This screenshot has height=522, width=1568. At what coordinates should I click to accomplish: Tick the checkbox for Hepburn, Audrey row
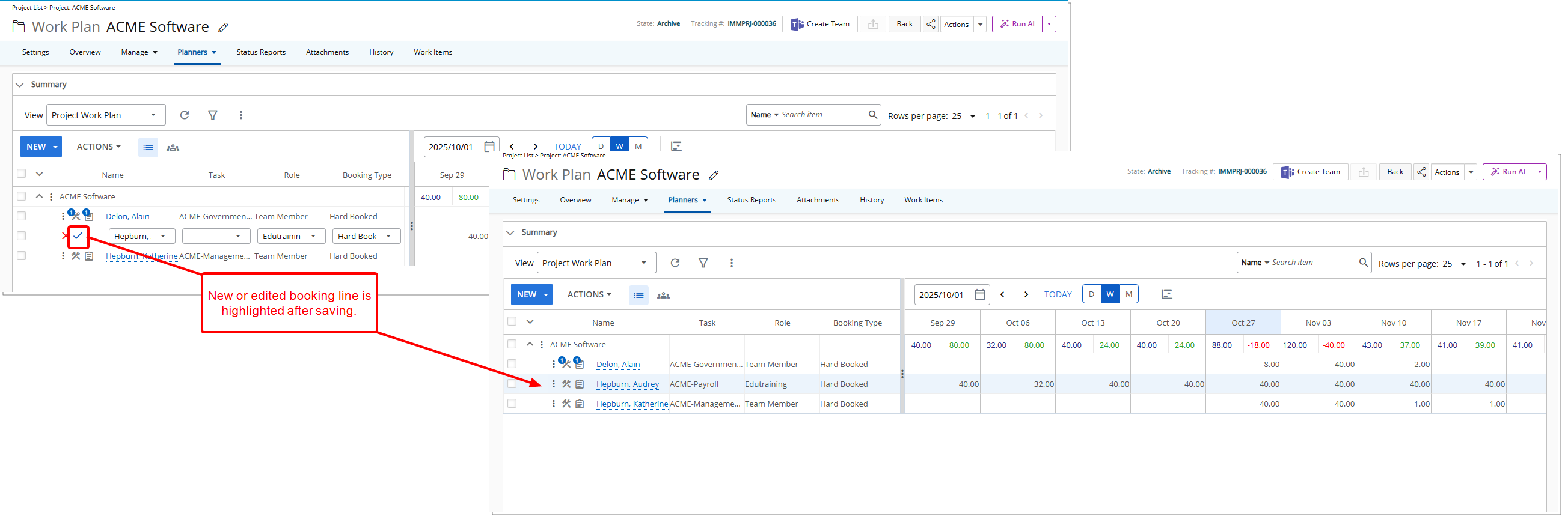coord(512,384)
